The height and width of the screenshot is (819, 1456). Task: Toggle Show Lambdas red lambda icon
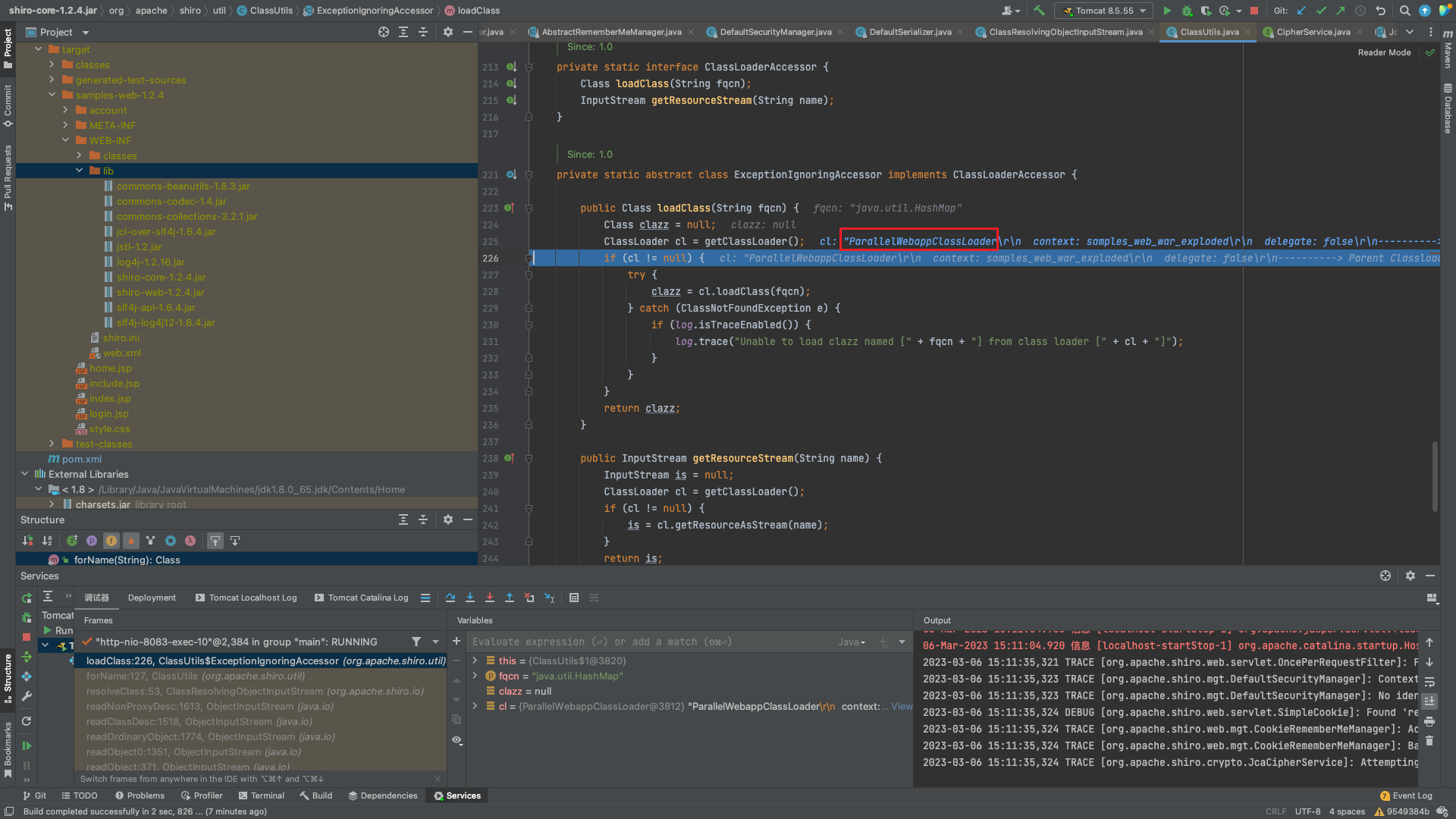(x=190, y=541)
